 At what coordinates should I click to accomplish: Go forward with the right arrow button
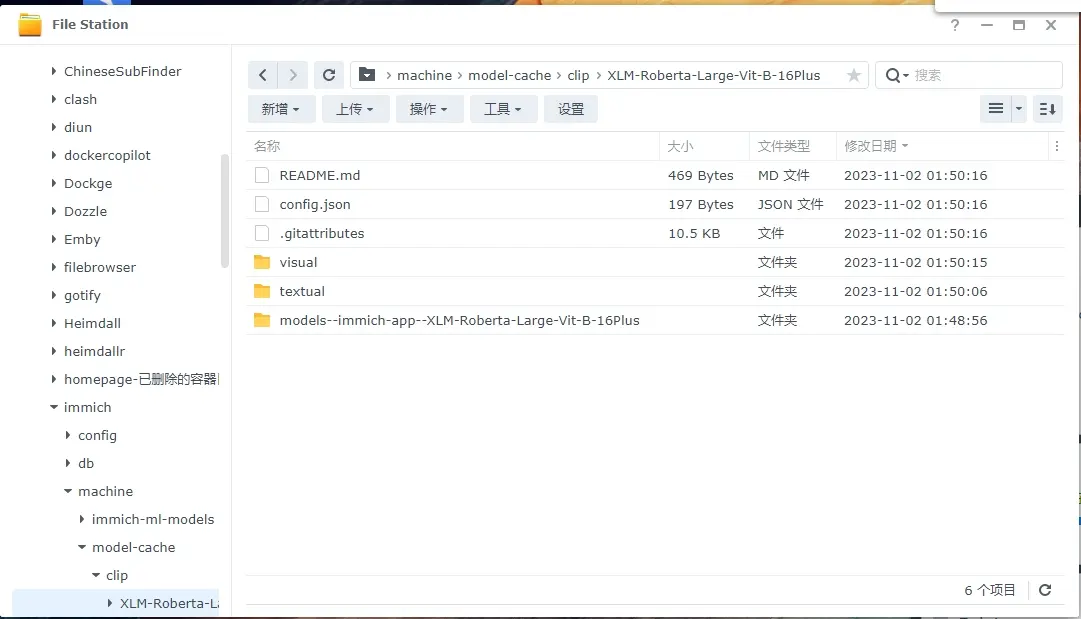click(x=293, y=75)
